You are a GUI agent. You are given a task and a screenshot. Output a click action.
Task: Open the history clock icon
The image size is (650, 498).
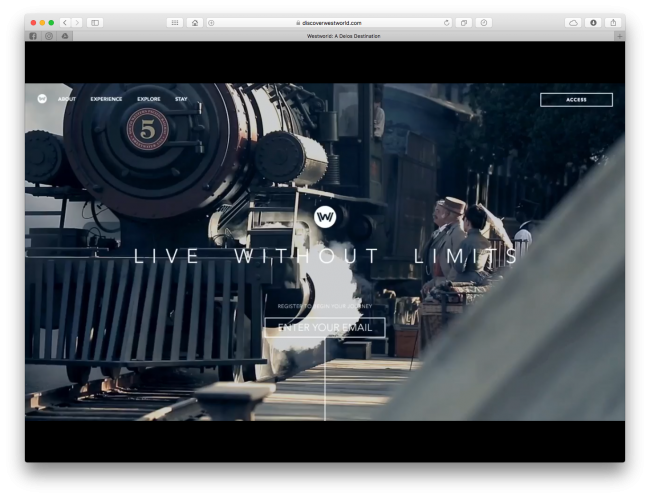point(484,23)
